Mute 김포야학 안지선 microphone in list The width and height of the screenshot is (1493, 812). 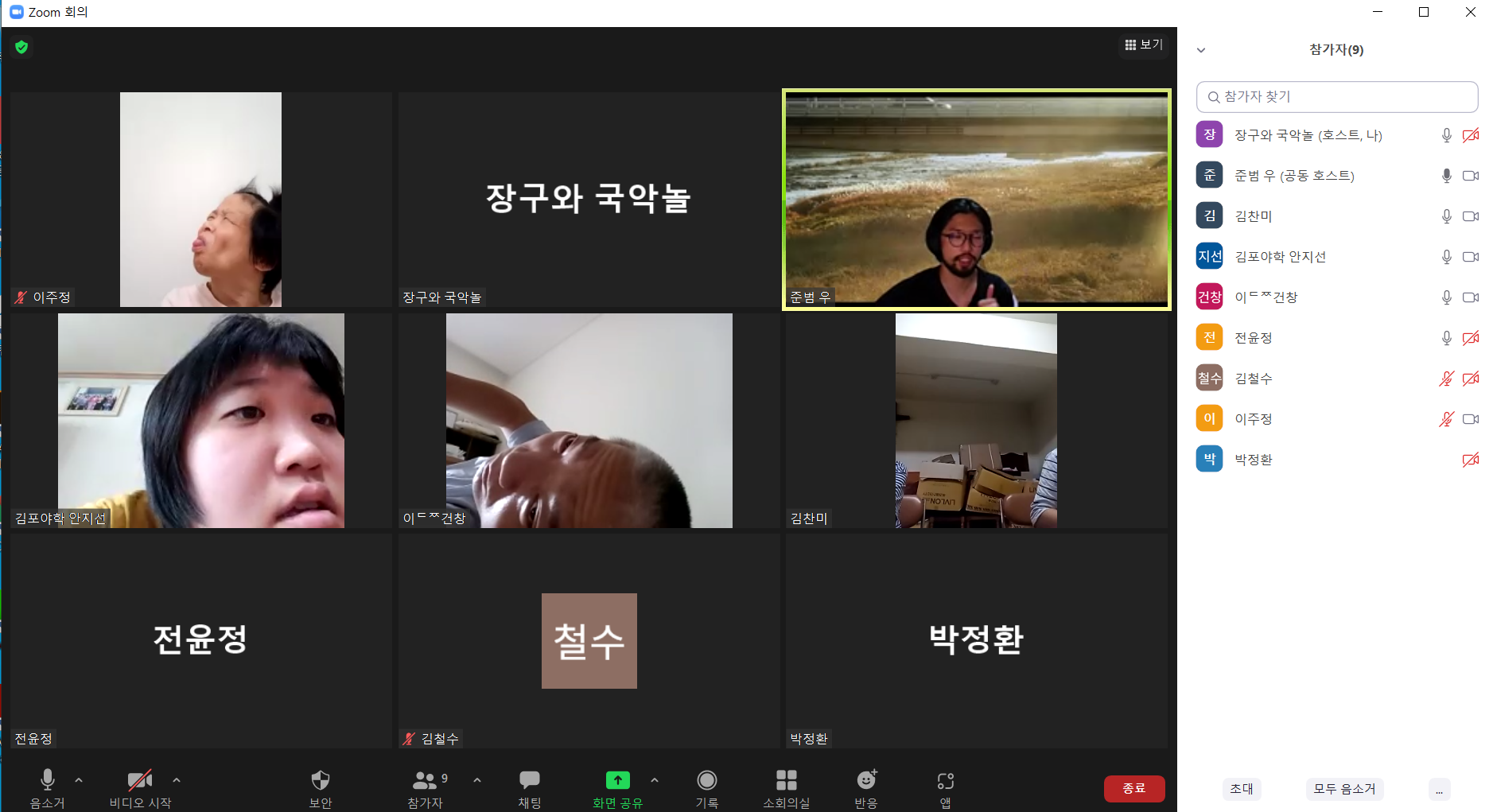click(x=1447, y=257)
